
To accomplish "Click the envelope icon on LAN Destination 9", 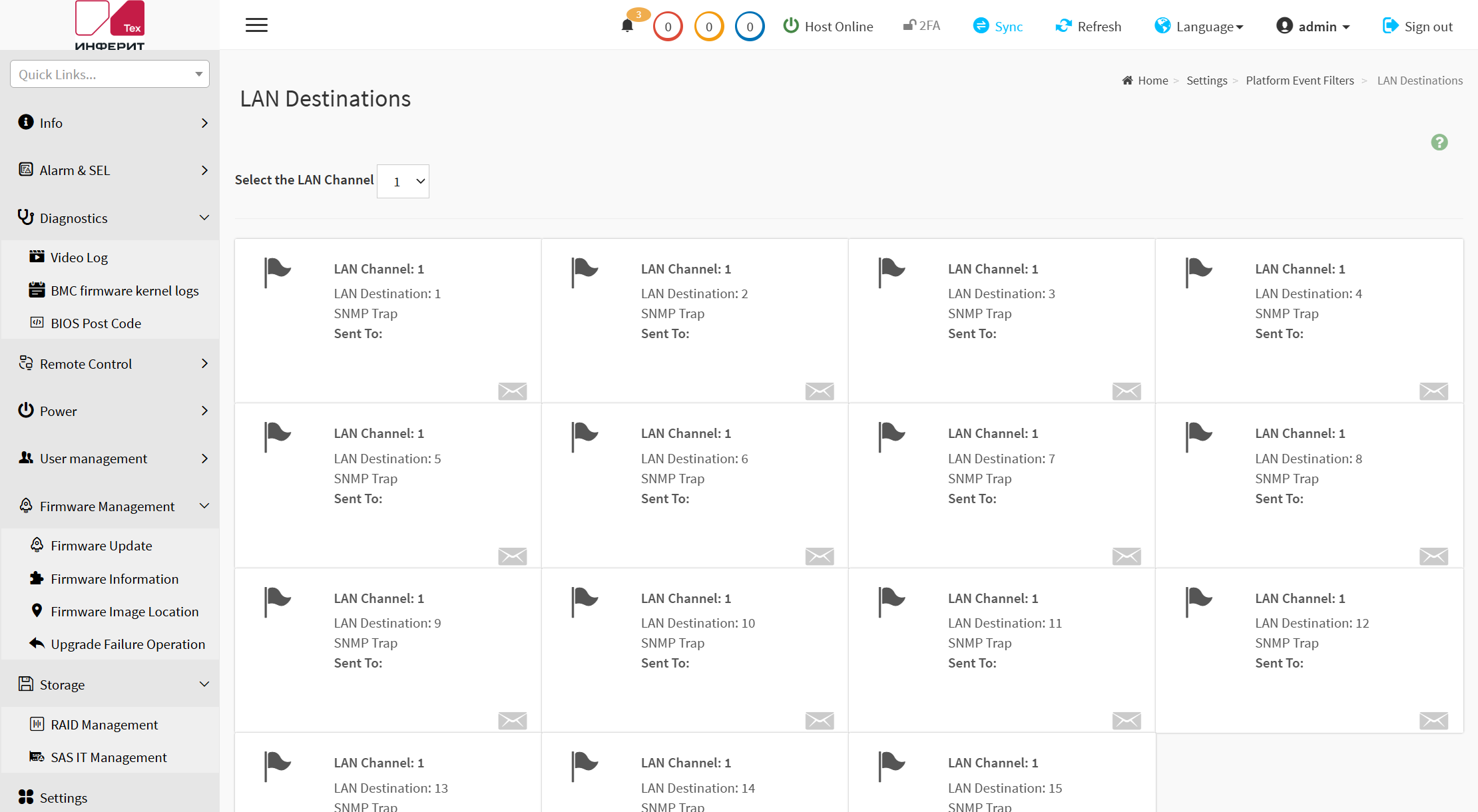I will [513, 721].
